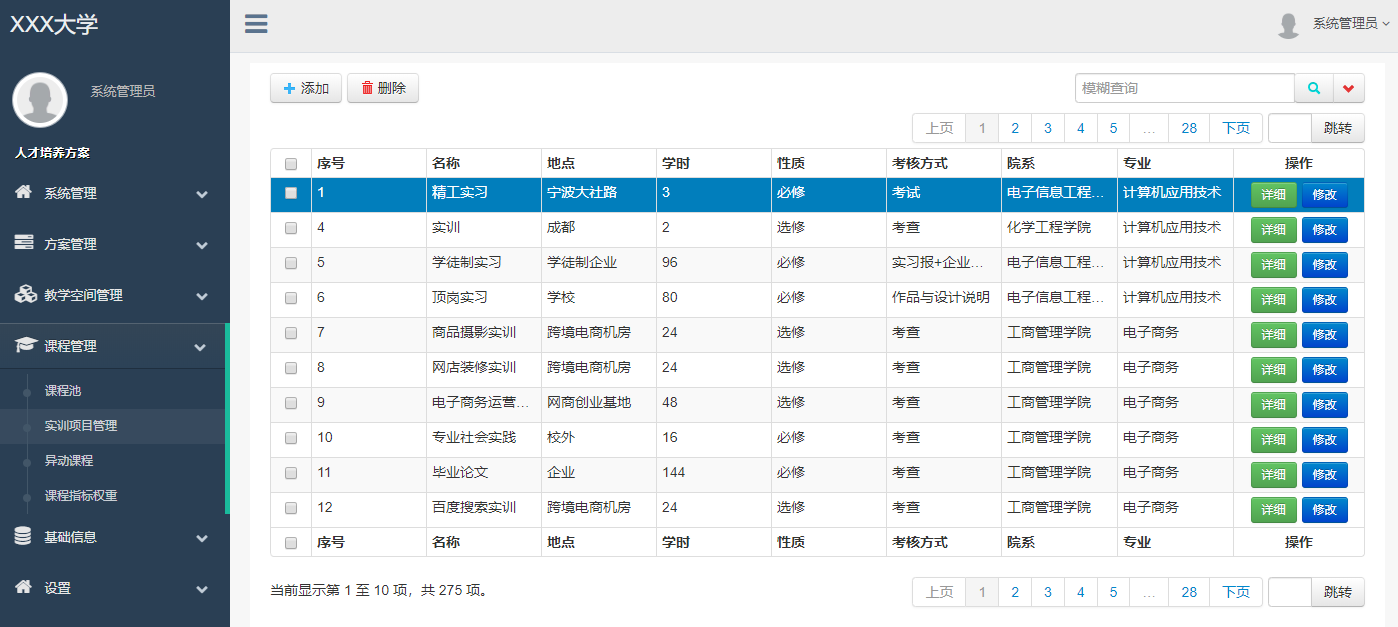Click 详细 for 精工实习 row
Image resolution: width=1398 pixels, height=627 pixels.
pos(1273,195)
